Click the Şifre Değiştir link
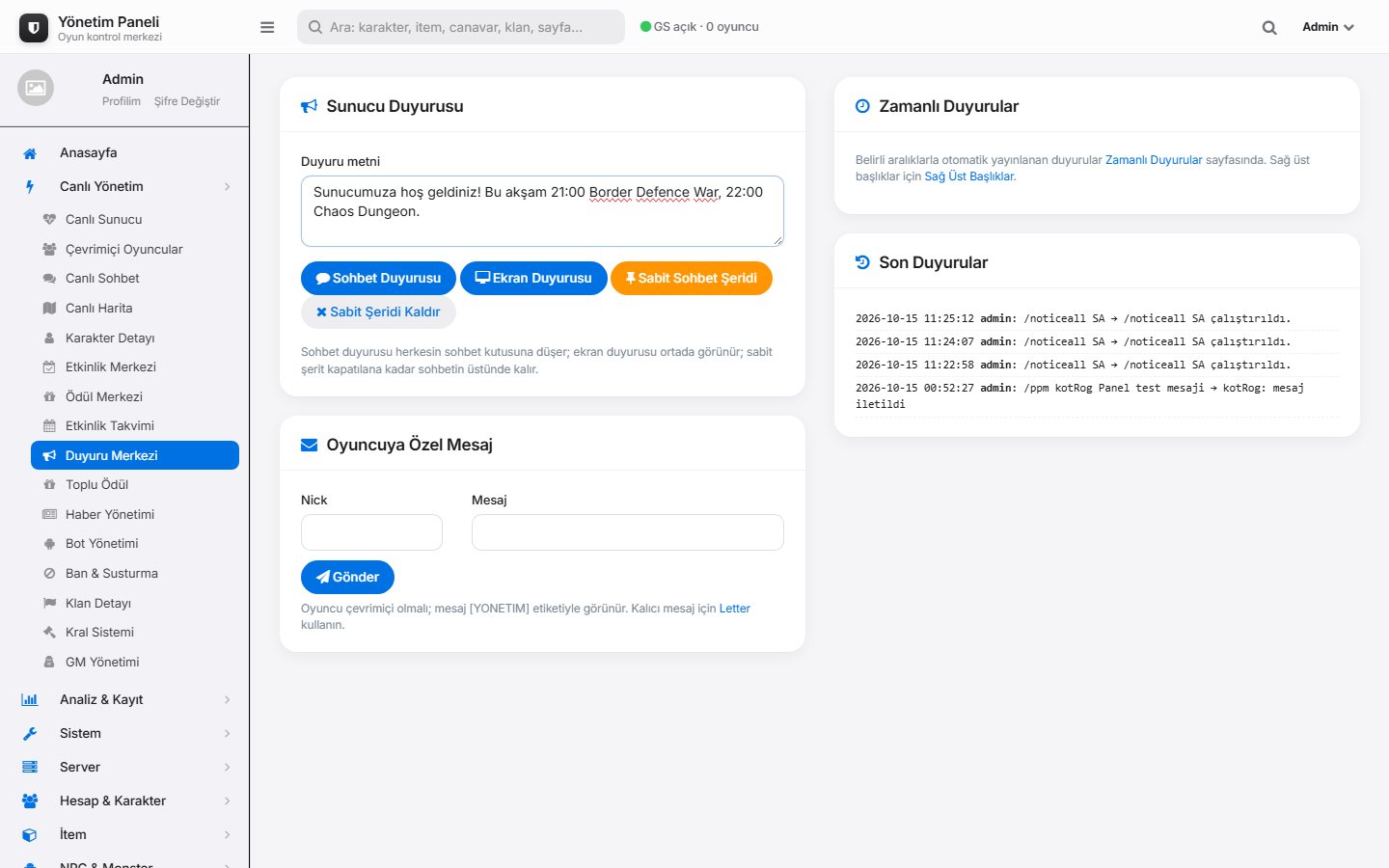The image size is (1389, 868). coord(187,101)
